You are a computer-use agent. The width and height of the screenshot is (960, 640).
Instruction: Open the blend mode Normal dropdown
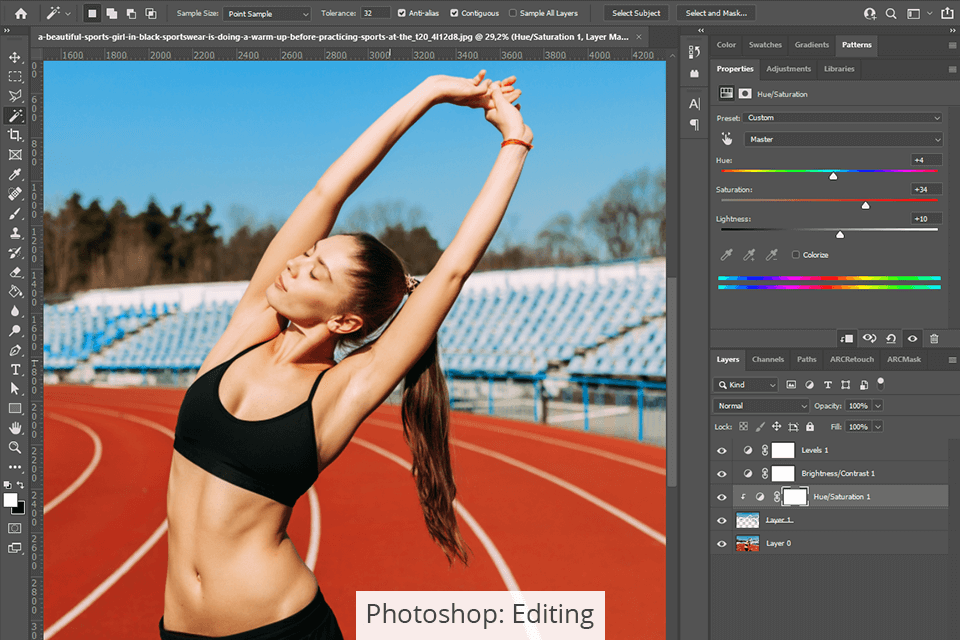[x=761, y=406]
